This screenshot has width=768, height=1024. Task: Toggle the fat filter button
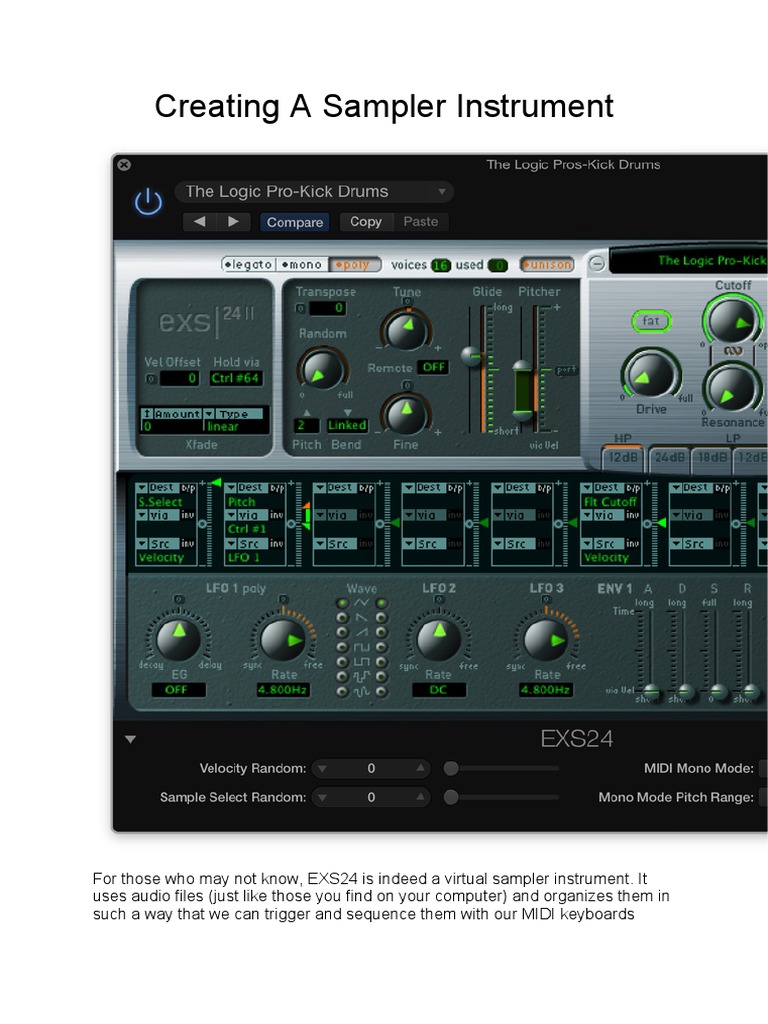click(650, 321)
